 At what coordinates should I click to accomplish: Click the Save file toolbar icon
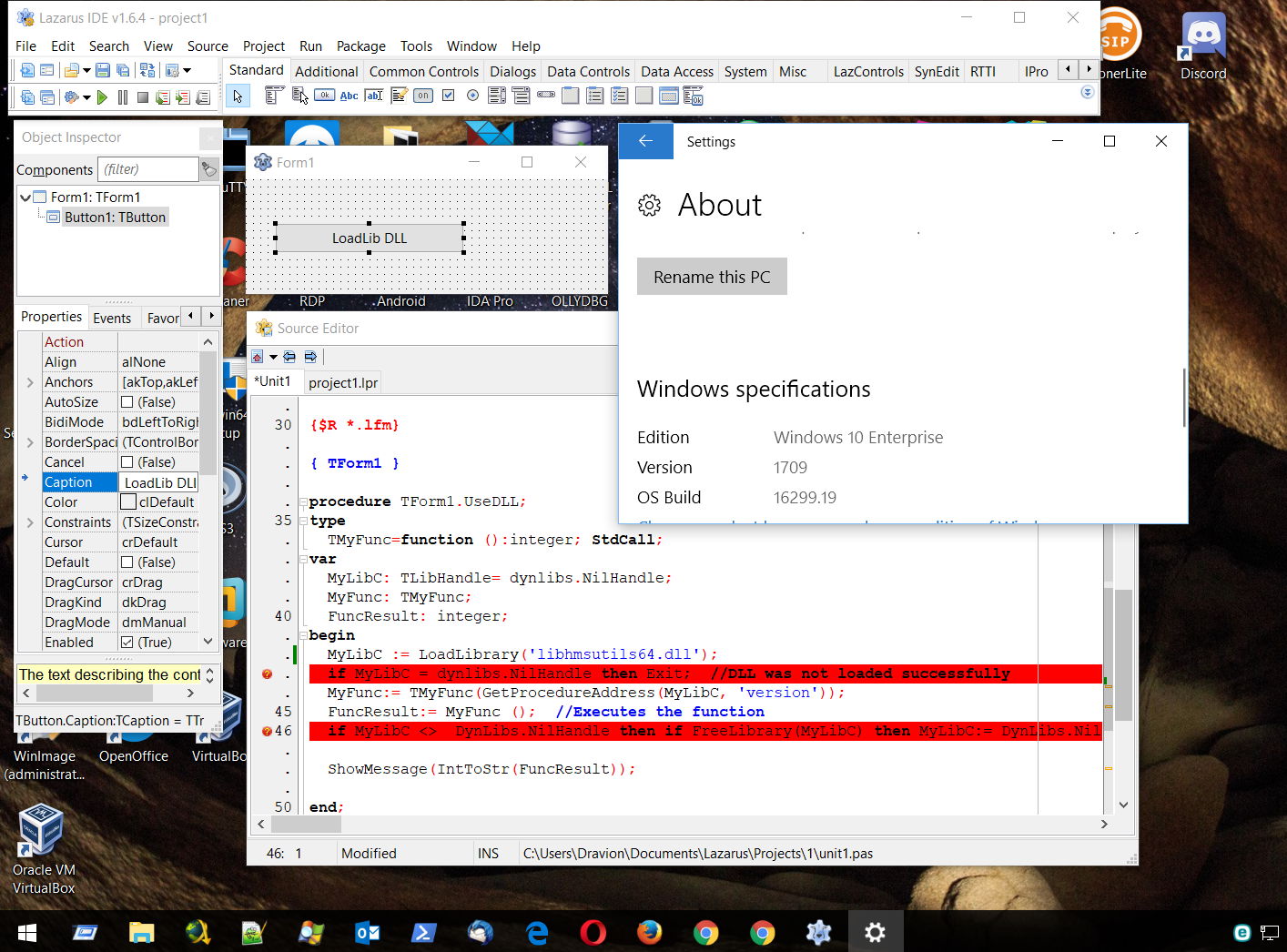(x=103, y=70)
